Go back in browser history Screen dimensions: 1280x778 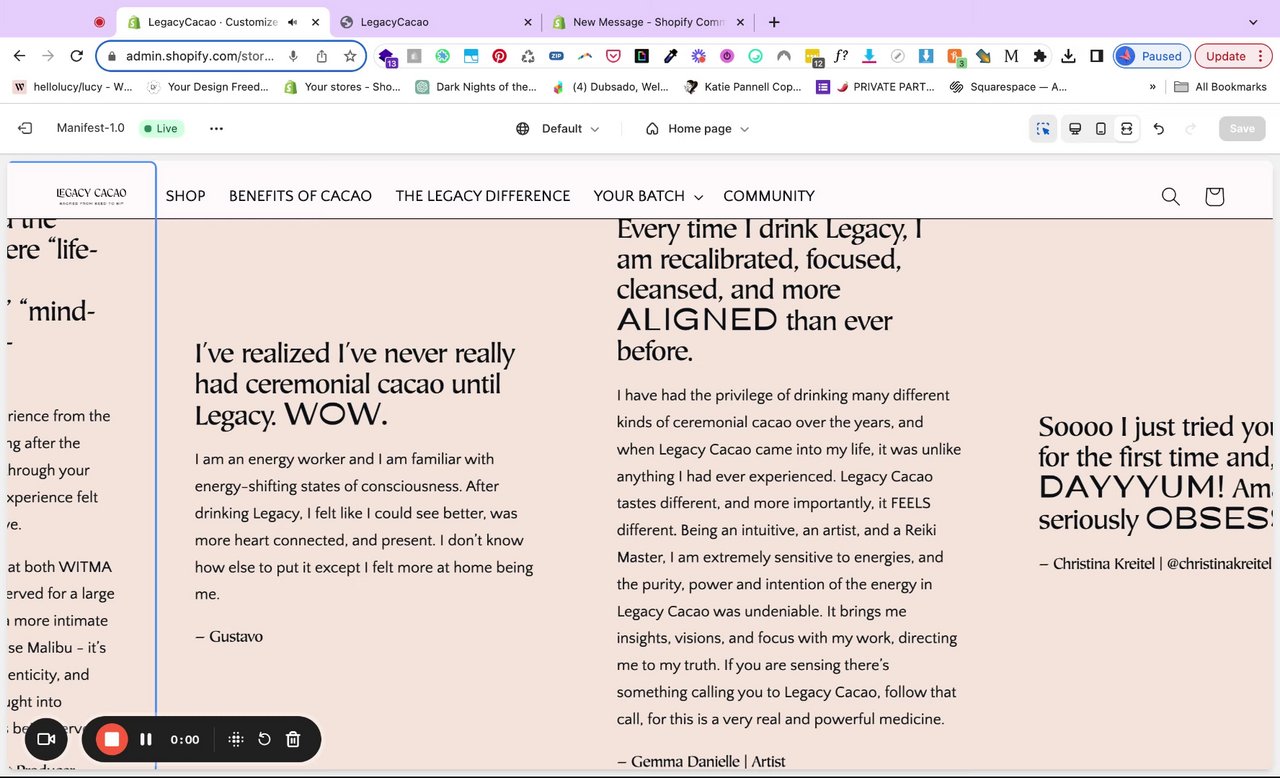19,56
